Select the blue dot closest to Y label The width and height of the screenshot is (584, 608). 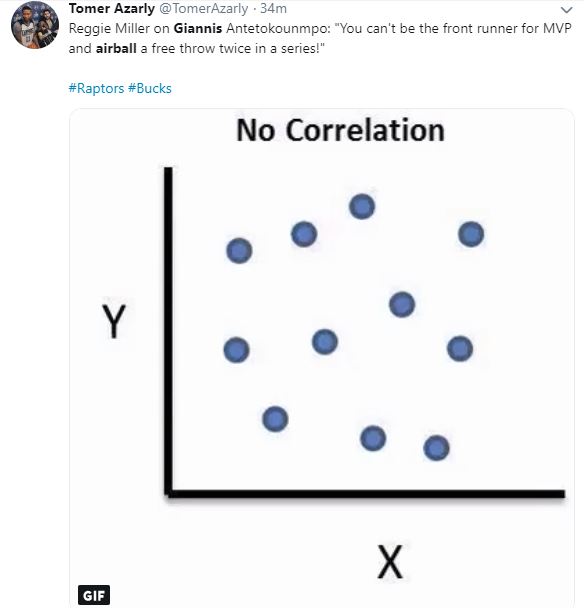point(236,350)
